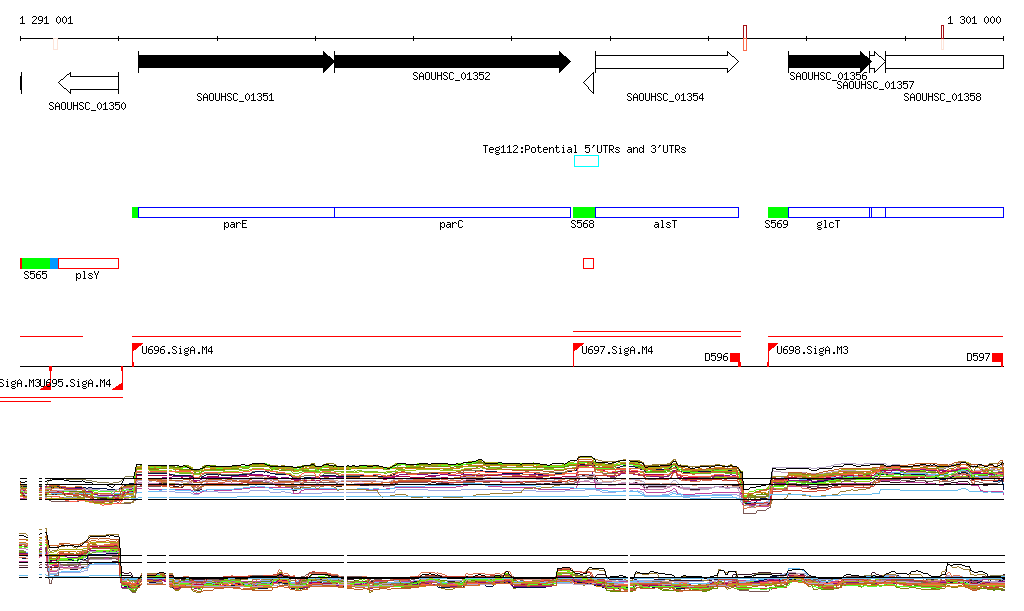Image resolution: width=1024 pixels, height=611 pixels.
Task: Click the U696.SigA.M4 red promoter flag
Action: (136, 348)
